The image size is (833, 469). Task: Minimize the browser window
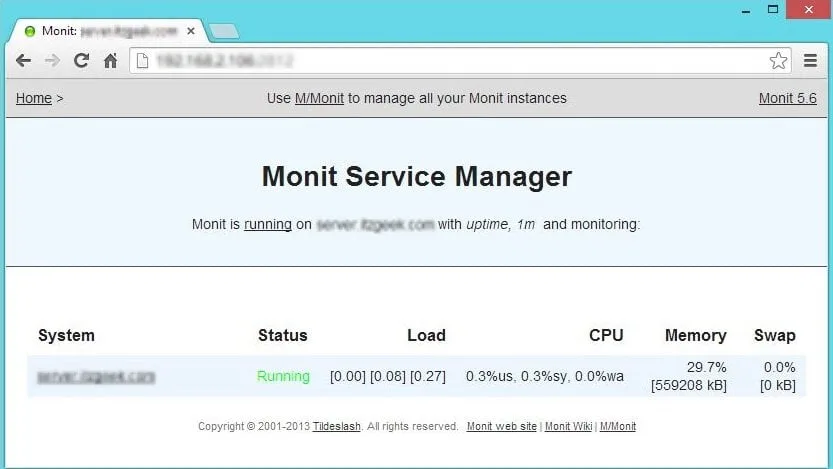coord(746,10)
